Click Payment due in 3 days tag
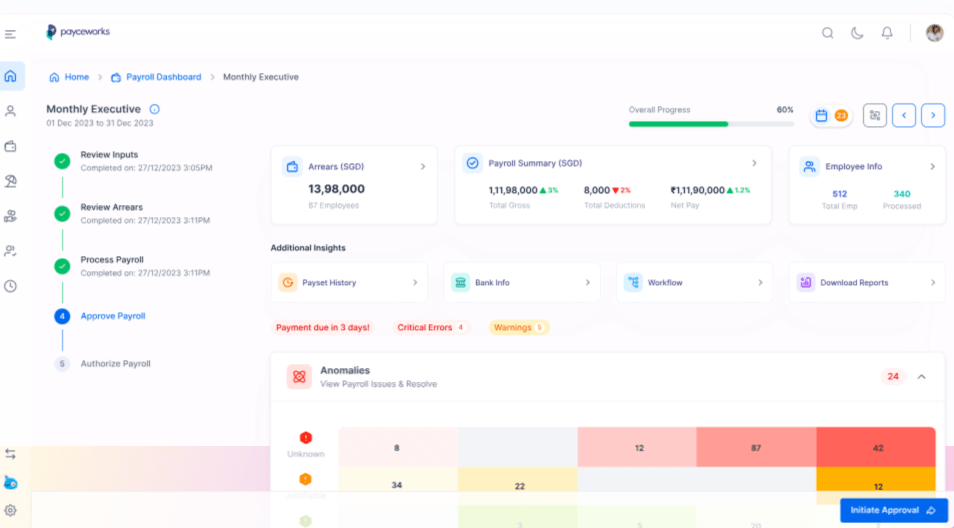954x528 pixels. click(x=322, y=327)
